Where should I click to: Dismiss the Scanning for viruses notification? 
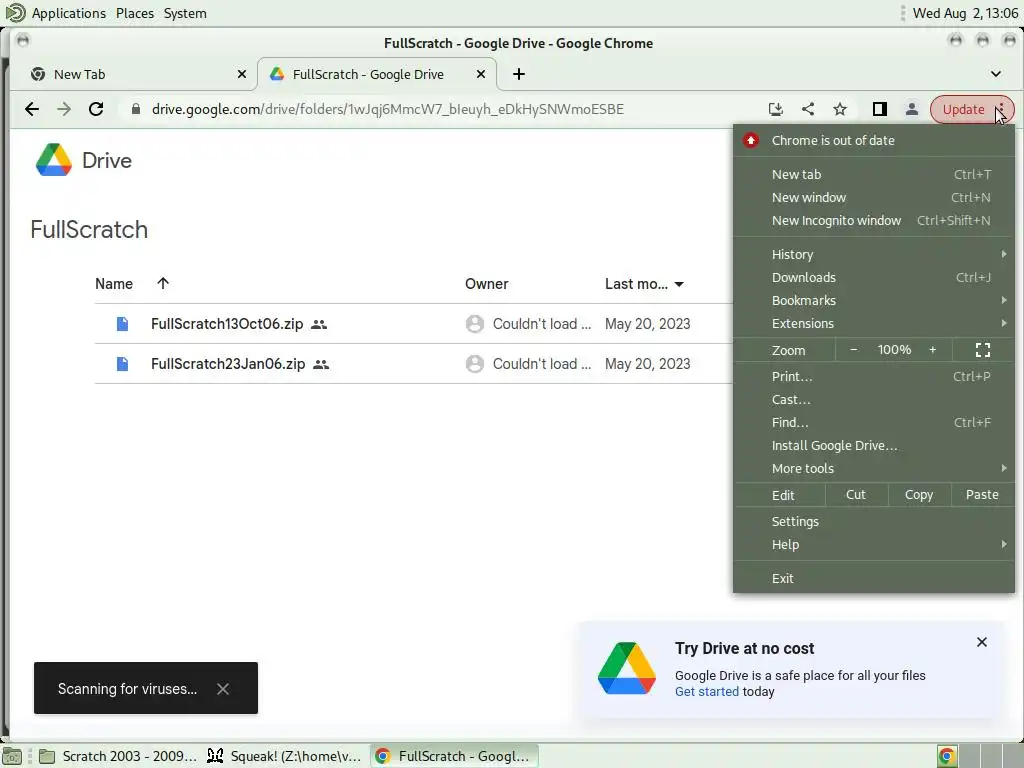pyautogui.click(x=223, y=689)
